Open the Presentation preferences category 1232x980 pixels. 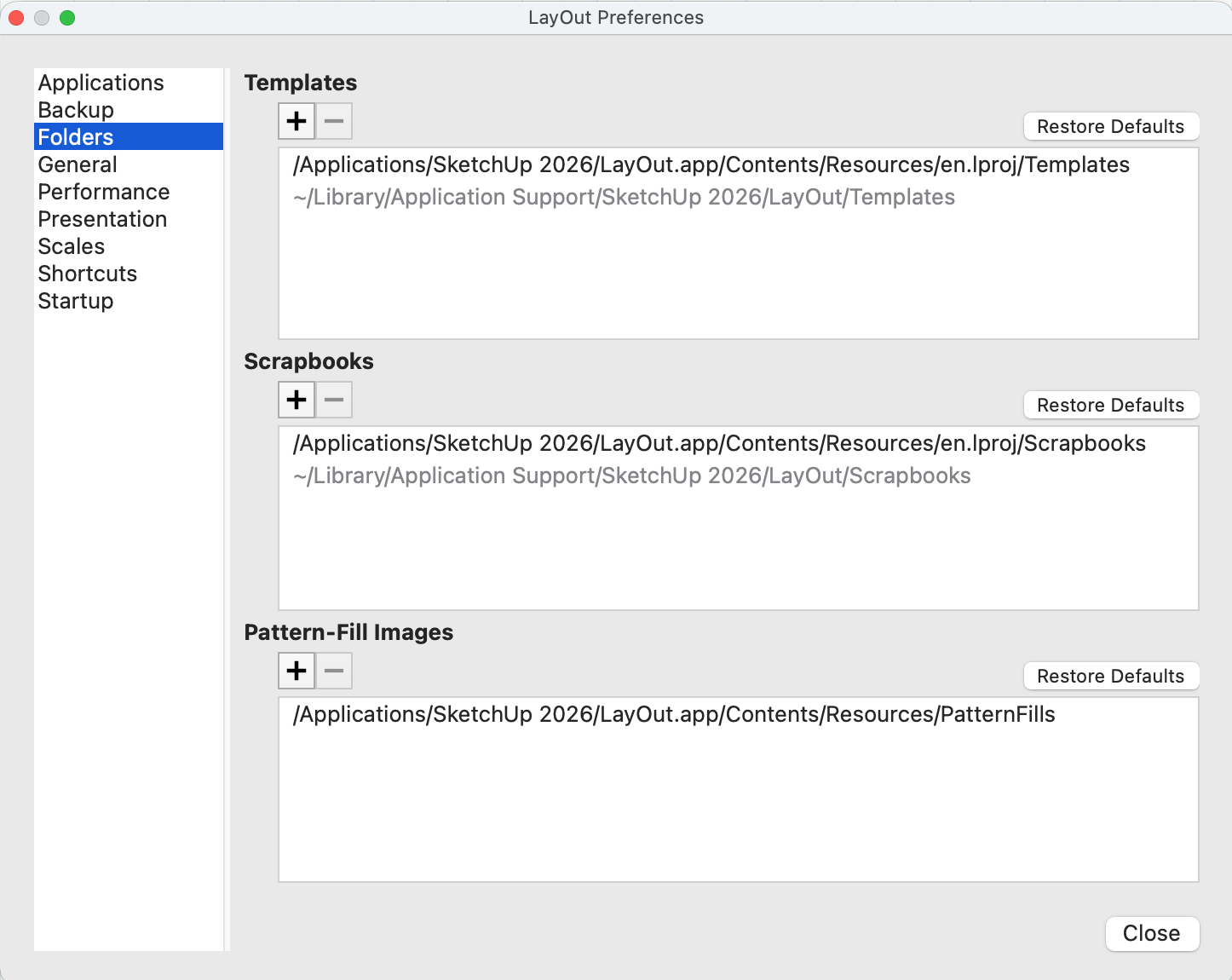tap(129, 219)
